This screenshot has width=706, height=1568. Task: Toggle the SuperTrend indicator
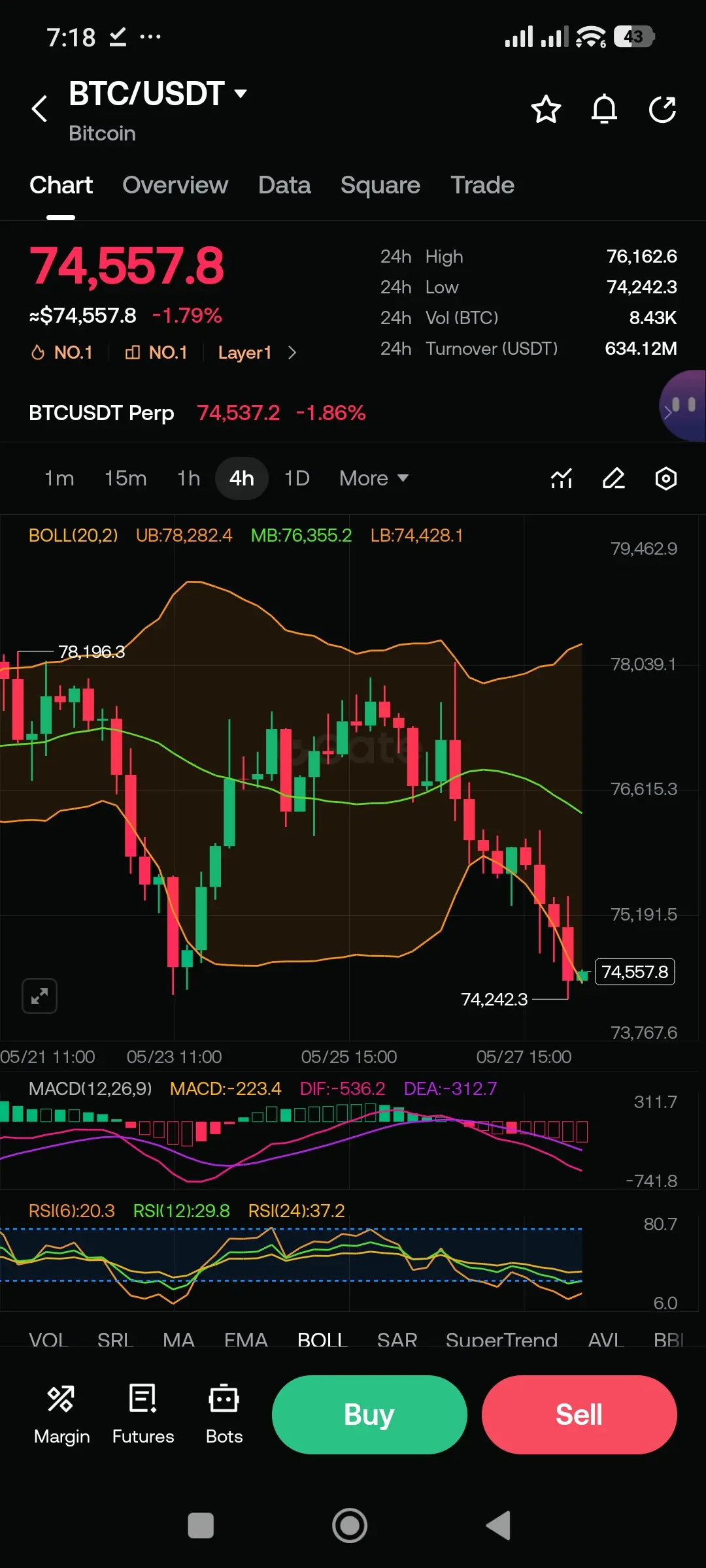pyautogui.click(x=501, y=1339)
